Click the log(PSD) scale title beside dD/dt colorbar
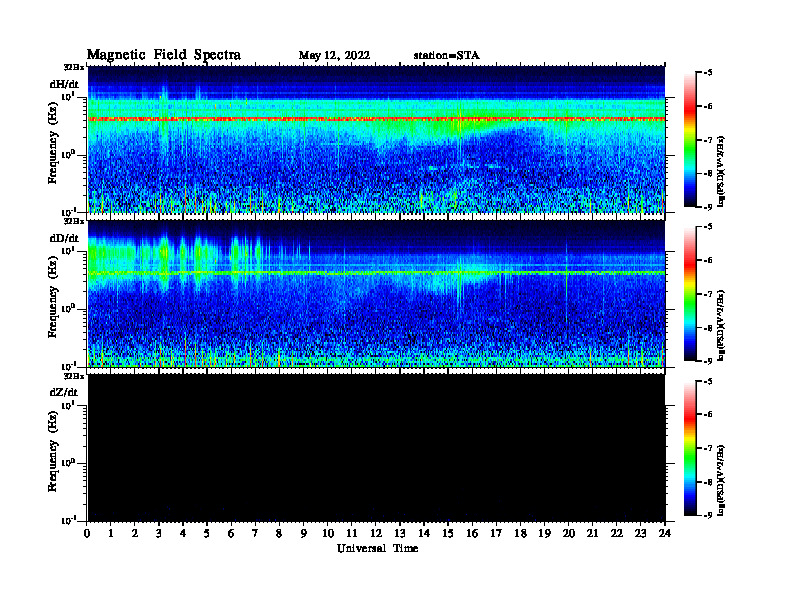792x612 pixels. (721, 326)
